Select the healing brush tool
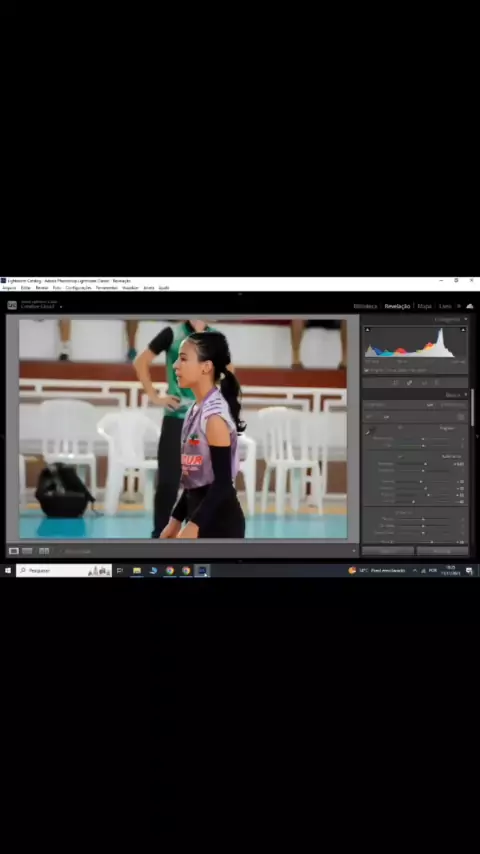 pos(409,383)
